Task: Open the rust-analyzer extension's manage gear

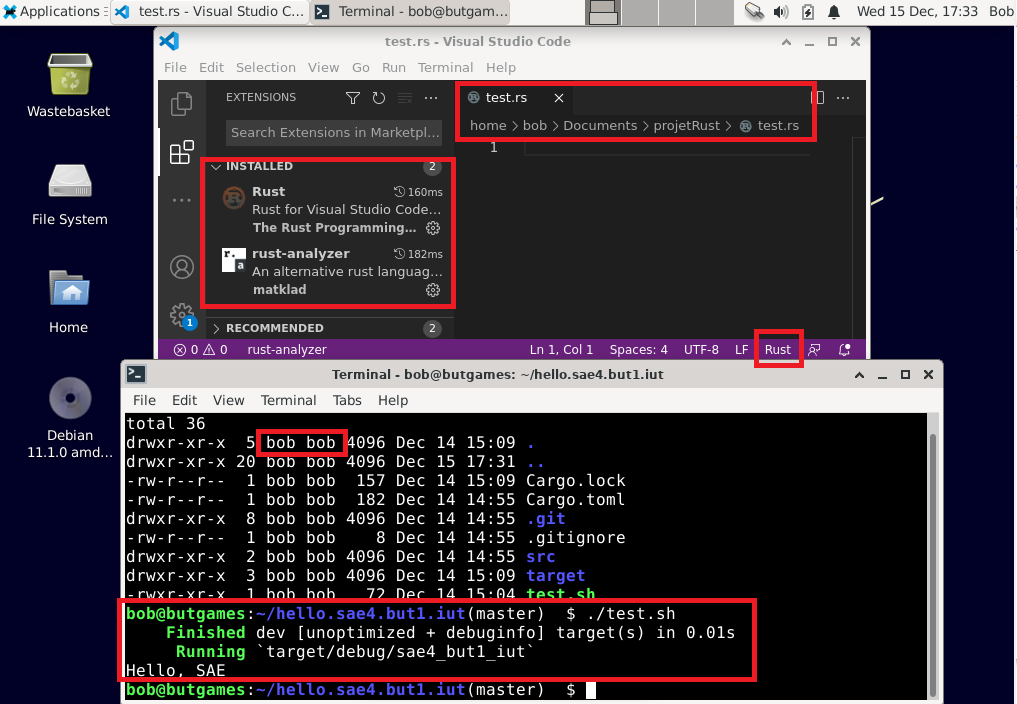Action: point(433,290)
